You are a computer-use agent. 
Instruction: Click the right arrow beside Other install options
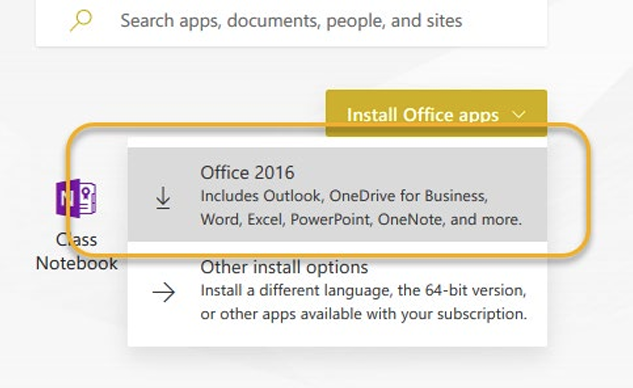(164, 292)
